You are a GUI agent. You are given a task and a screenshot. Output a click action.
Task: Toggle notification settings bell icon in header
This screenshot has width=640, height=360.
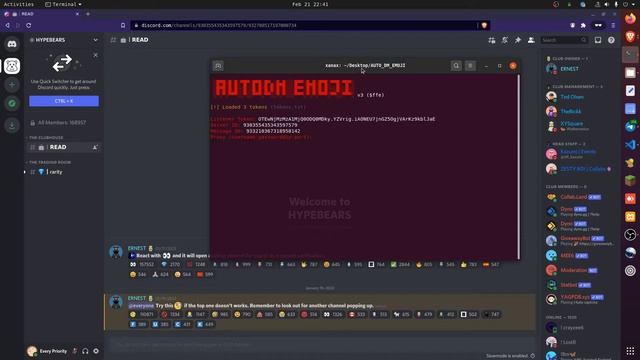pos(505,40)
